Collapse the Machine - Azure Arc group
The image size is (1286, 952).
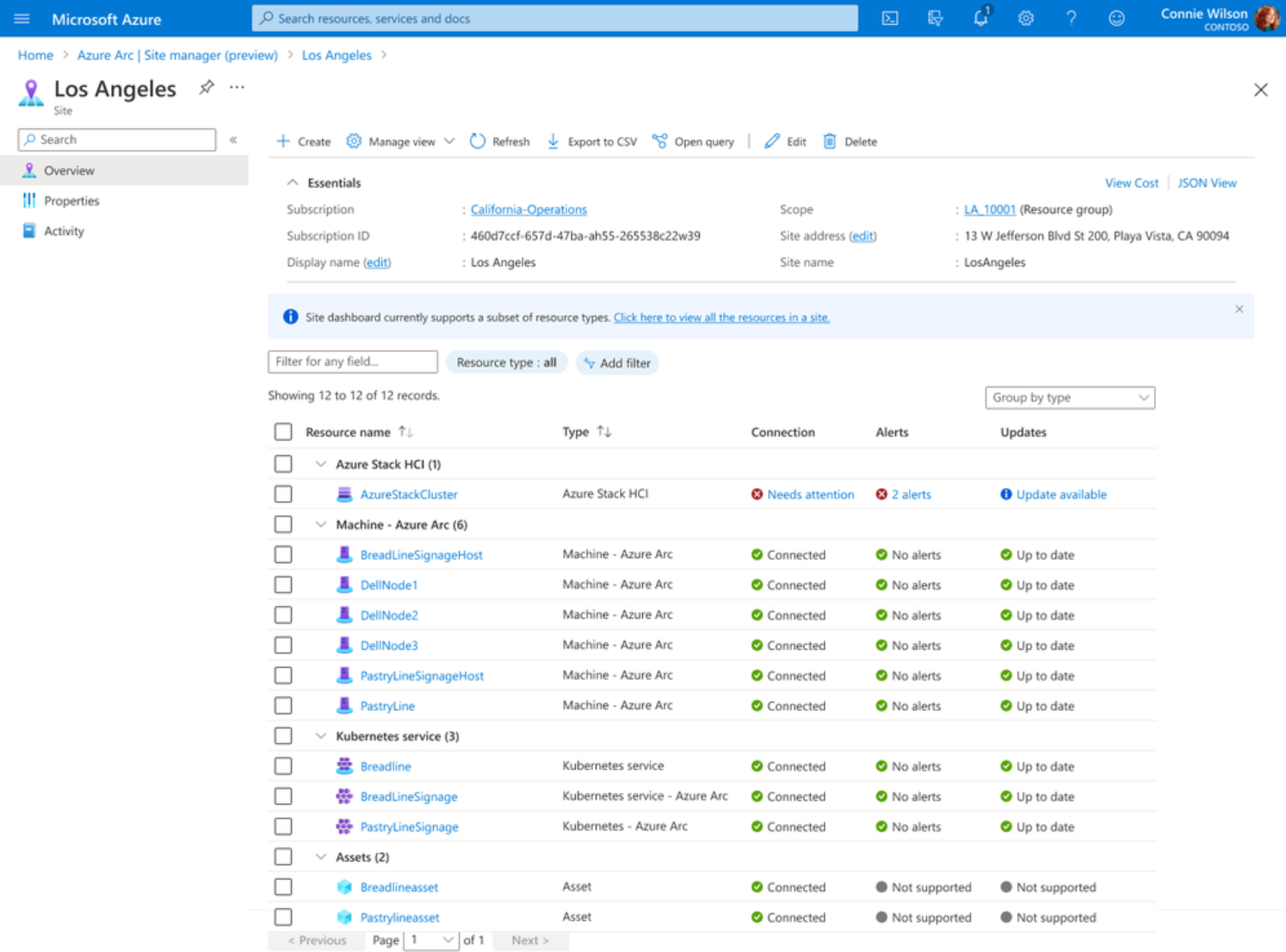[321, 525]
